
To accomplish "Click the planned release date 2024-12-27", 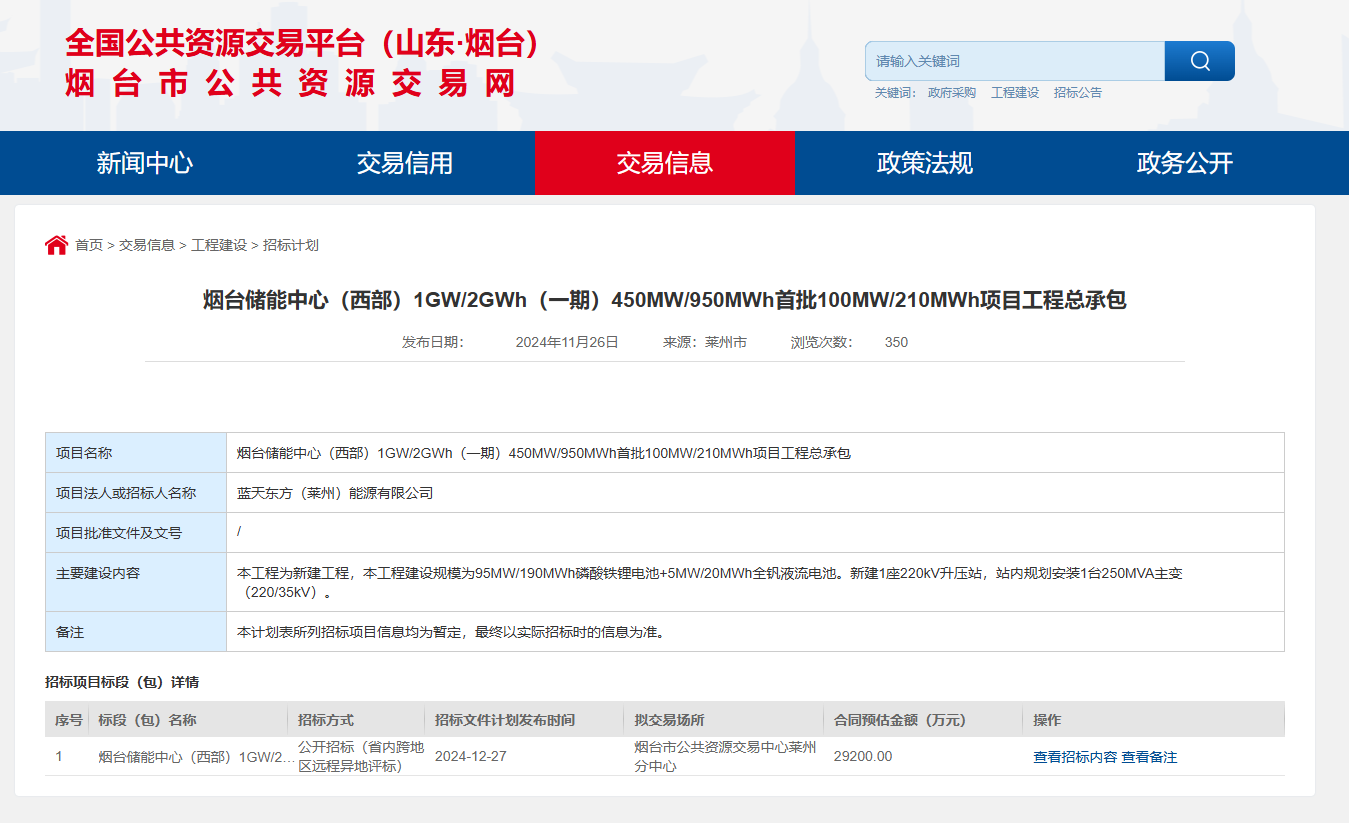I will coord(471,756).
